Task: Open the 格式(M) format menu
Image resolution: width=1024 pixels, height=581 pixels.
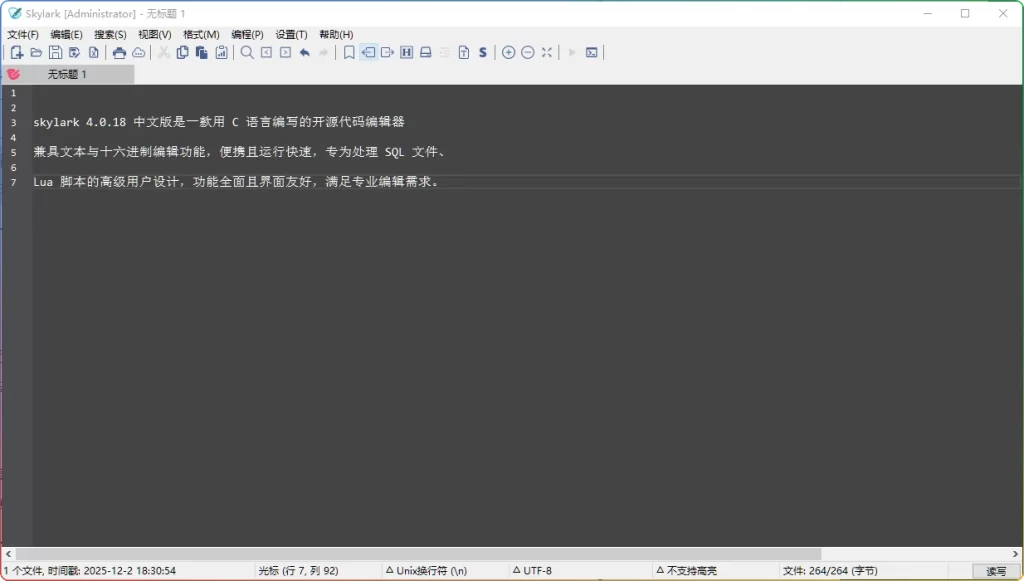Action: (x=201, y=33)
